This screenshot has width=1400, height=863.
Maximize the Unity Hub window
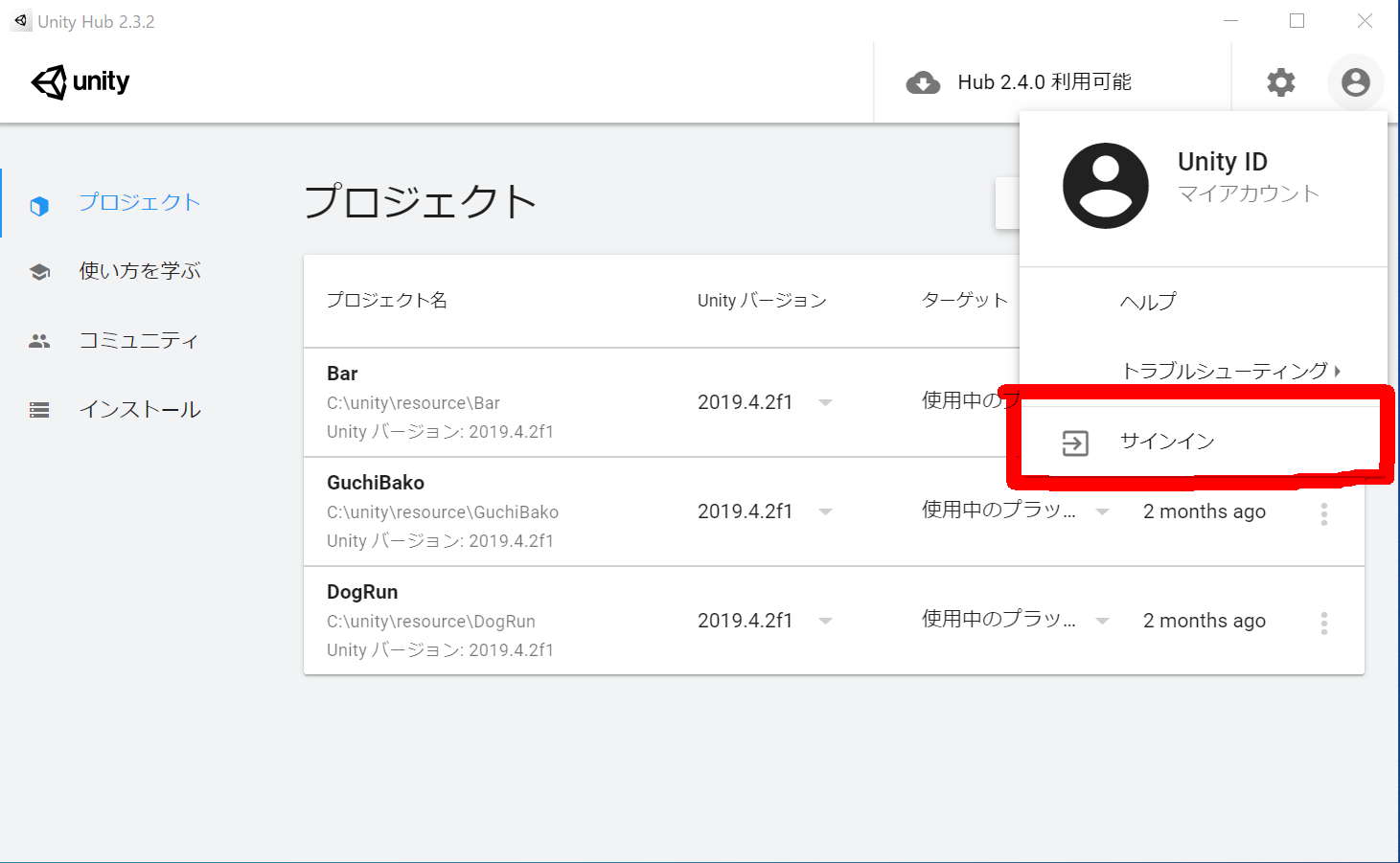(1297, 21)
